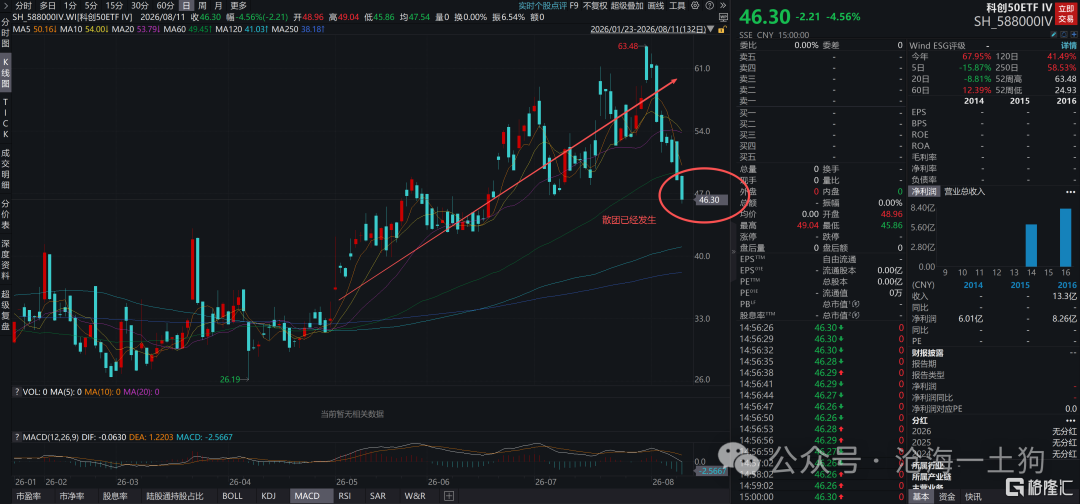
Task: Open 分价表 in left sidebar
Action: pyautogui.click(x=6, y=213)
